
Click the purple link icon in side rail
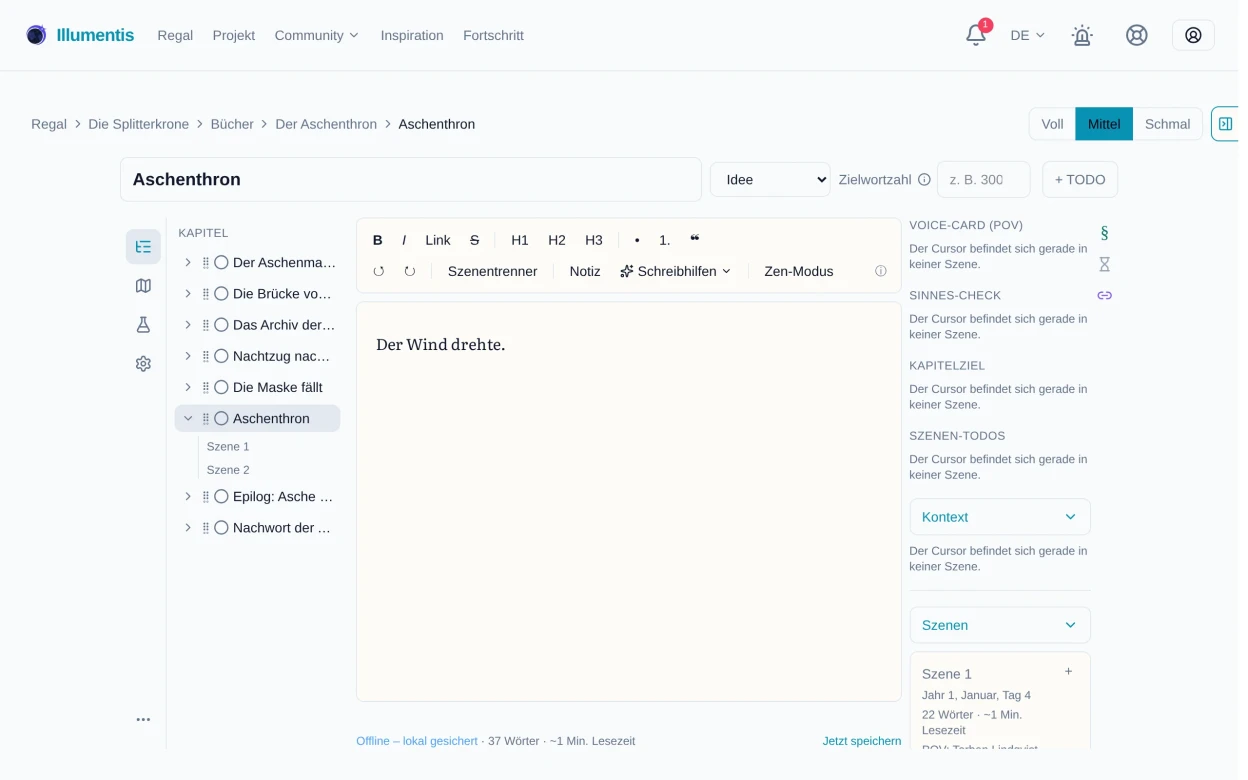1104,295
